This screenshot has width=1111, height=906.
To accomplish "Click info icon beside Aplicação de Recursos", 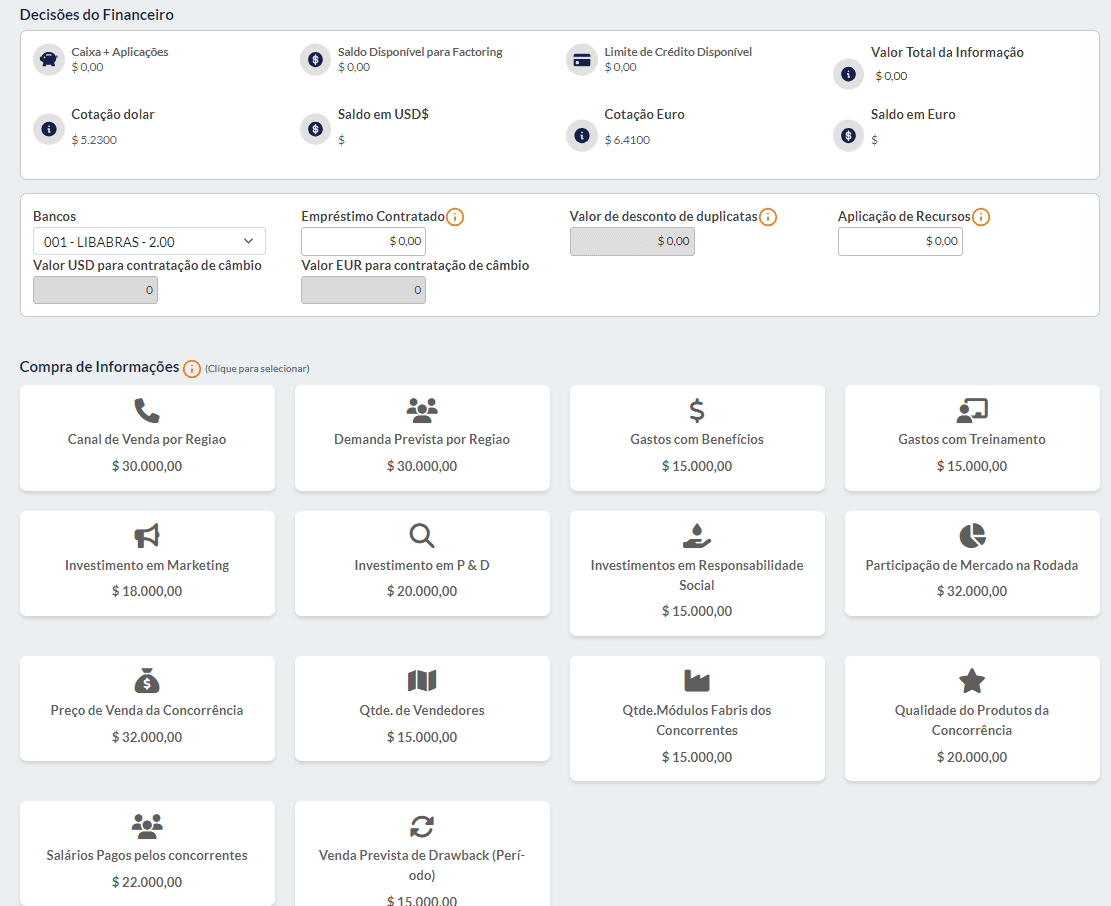I will coord(981,217).
